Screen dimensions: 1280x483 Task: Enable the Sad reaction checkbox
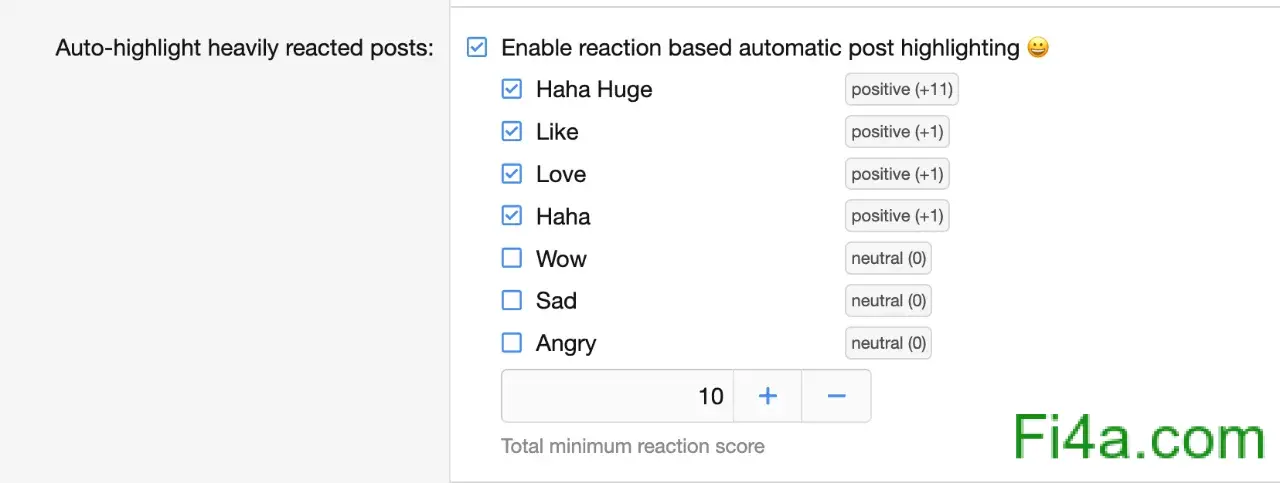tap(511, 300)
